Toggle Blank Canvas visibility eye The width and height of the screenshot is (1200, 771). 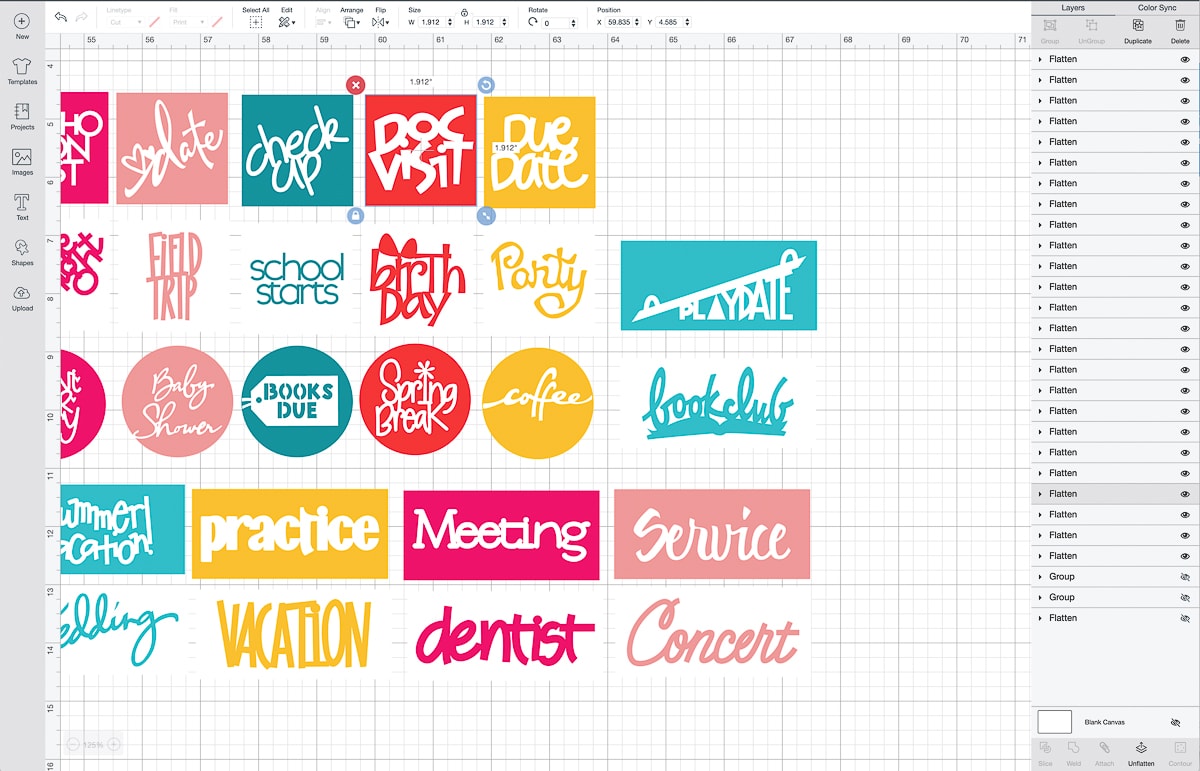tap(1175, 722)
